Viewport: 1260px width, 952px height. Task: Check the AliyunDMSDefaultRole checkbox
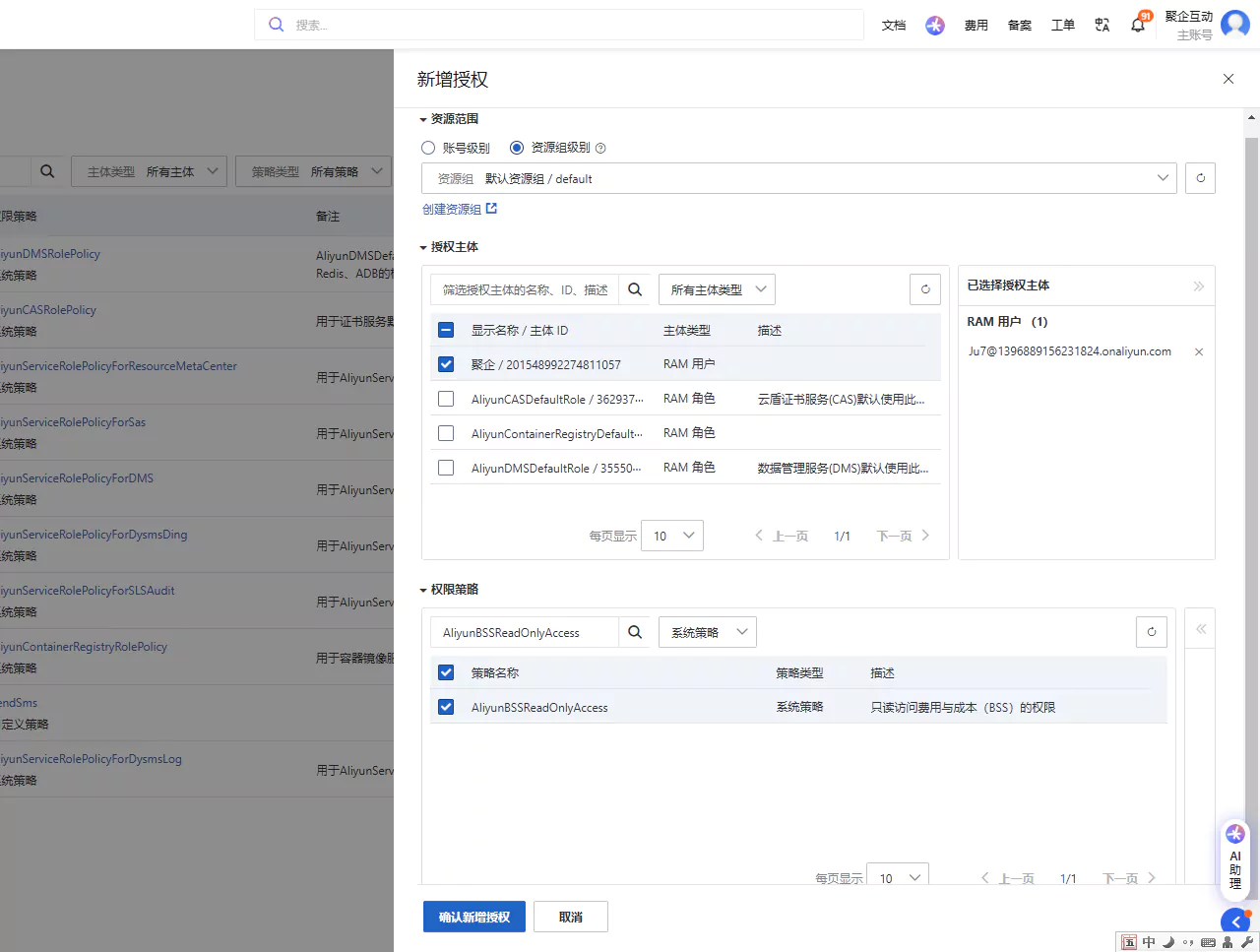(x=446, y=468)
